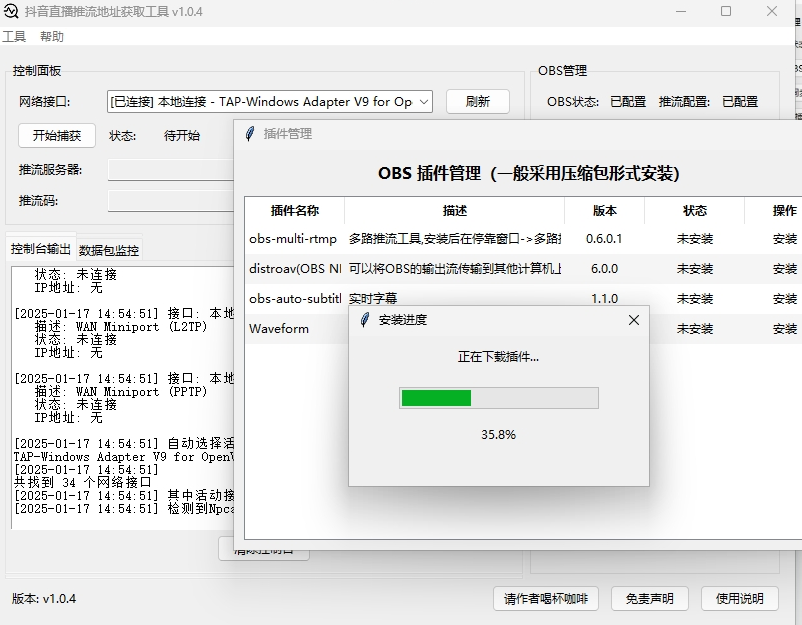The width and height of the screenshot is (802, 625).
Task: Select the obs-multi-rtmp plugin row name
Action: [293, 239]
